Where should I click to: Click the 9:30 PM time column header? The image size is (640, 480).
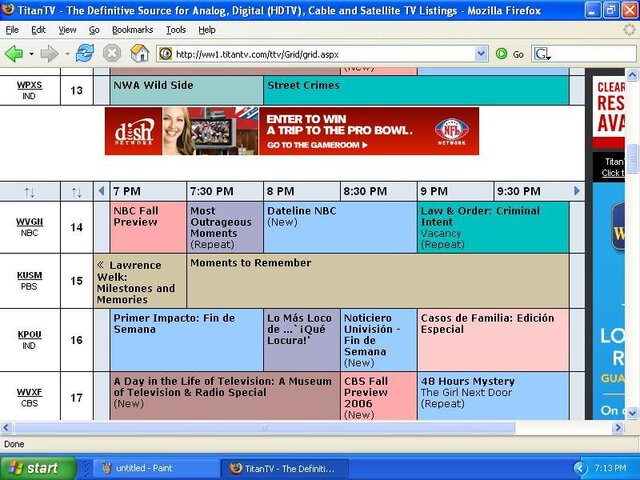[x=531, y=191]
